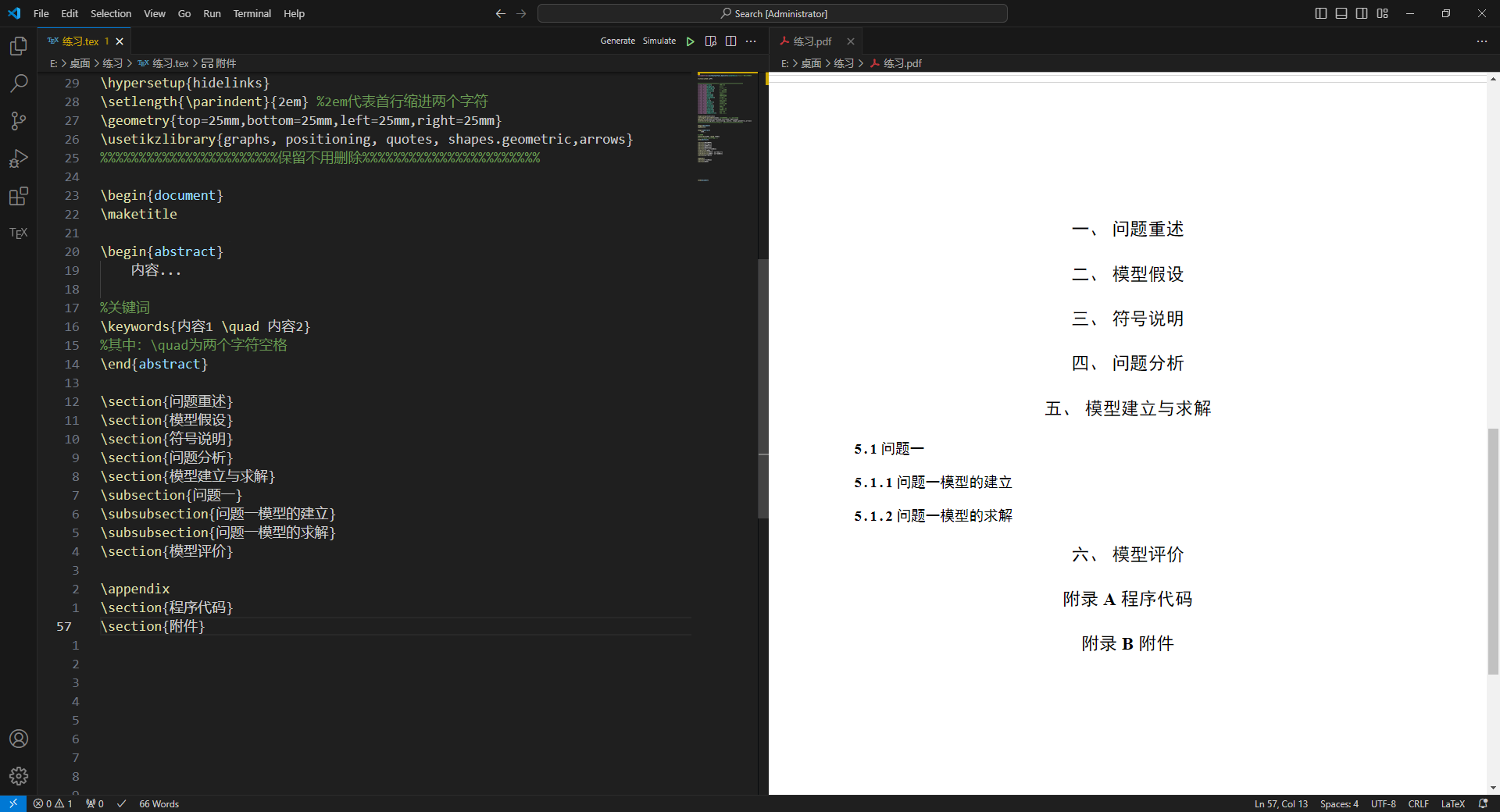Switch to the 练习.pdf tab
The height and width of the screenshot is (812, 1500).
(812, 41)
